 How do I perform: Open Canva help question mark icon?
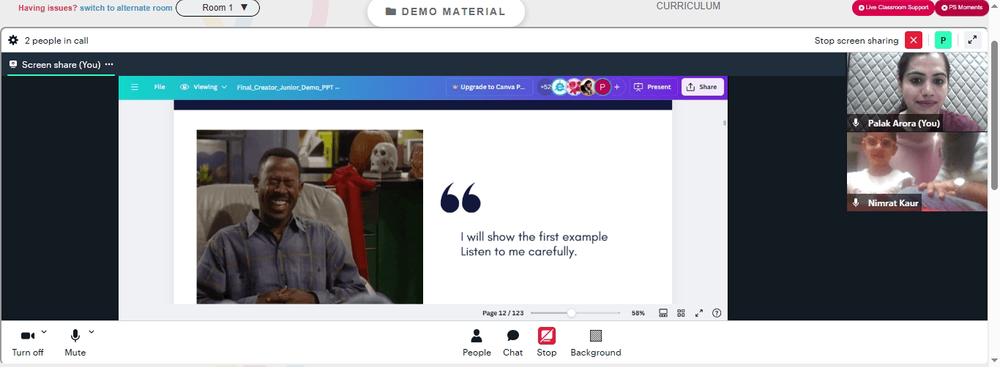(x=716, y=313)
